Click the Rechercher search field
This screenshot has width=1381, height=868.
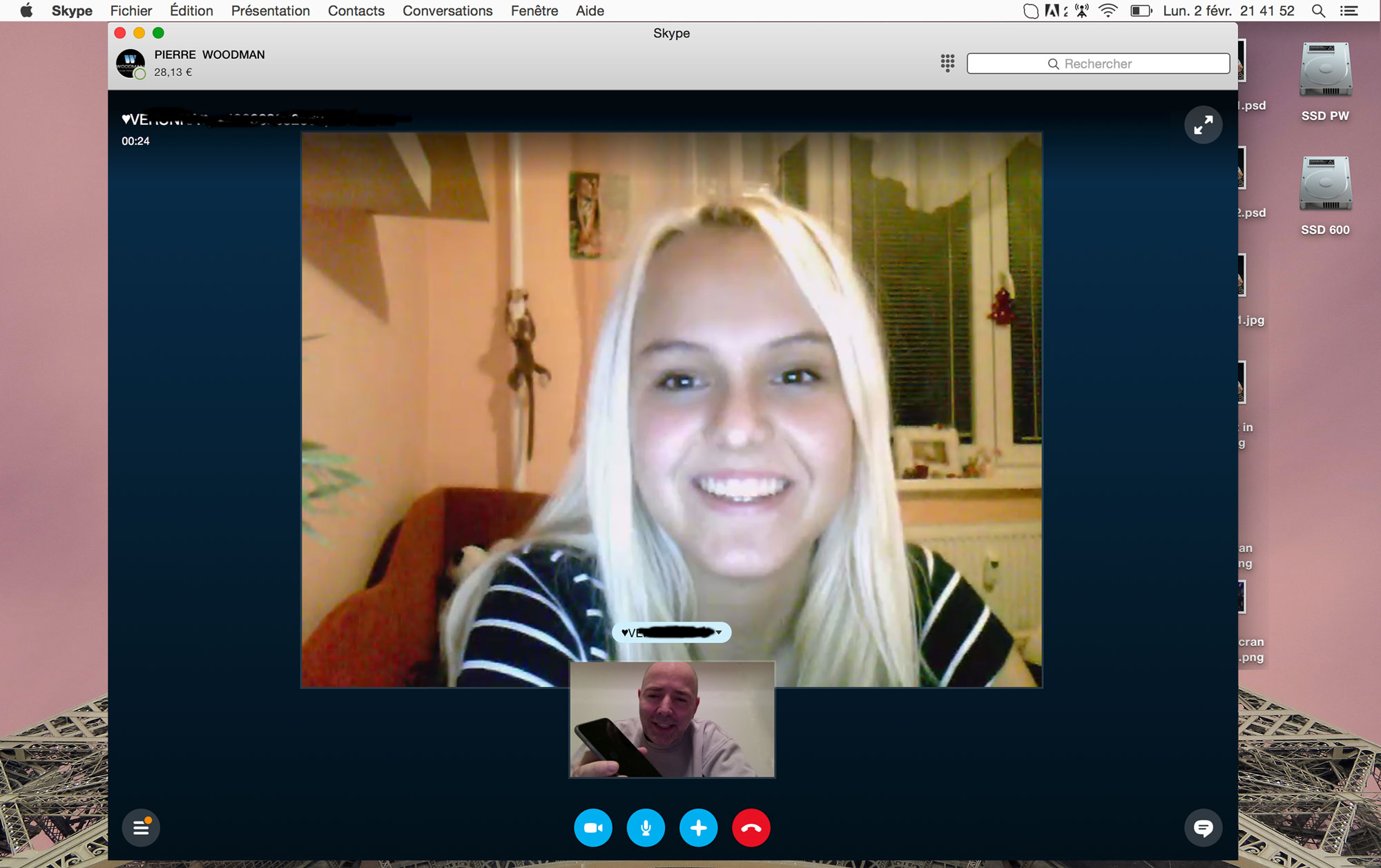click(1098, 64)
